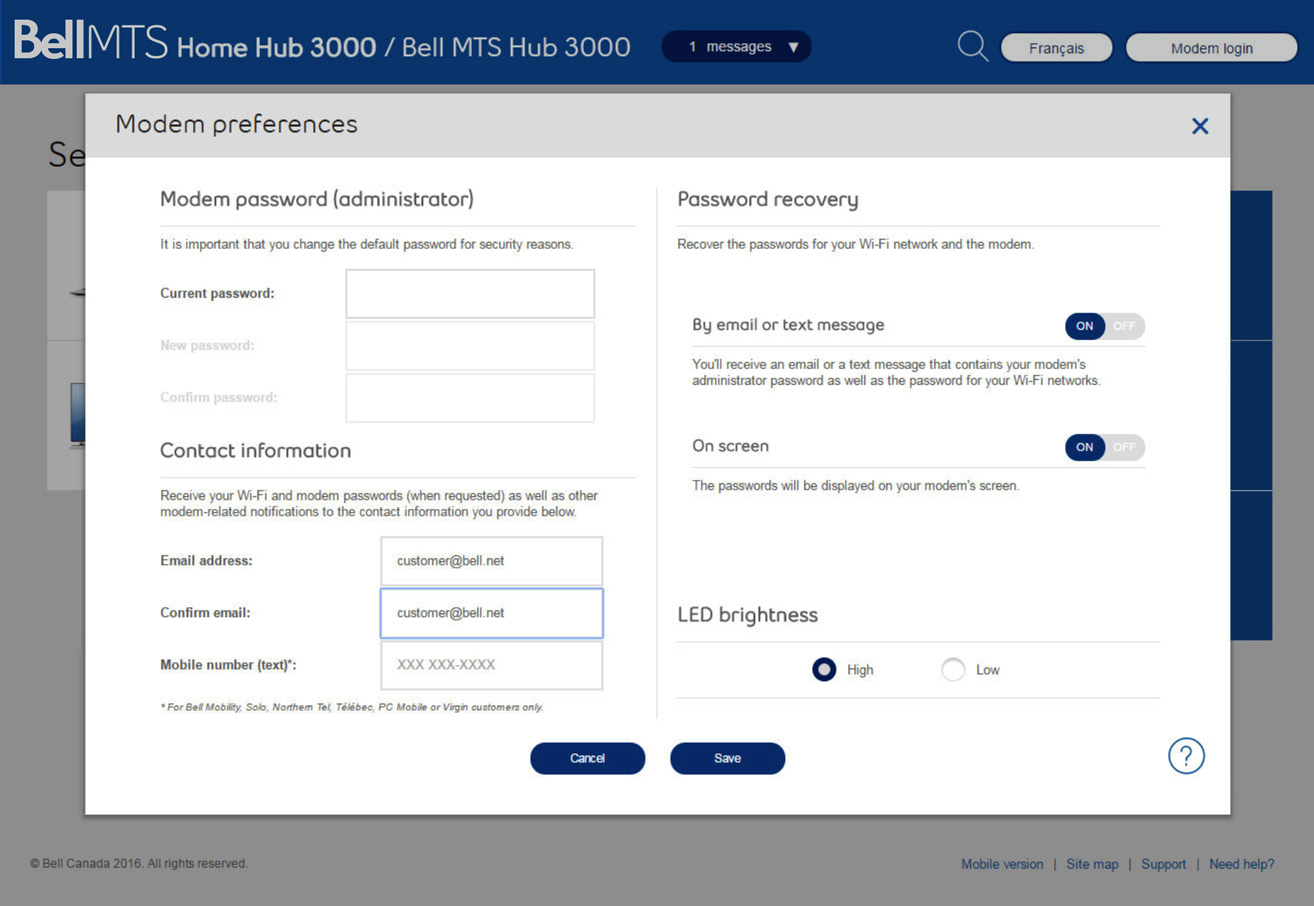
Task: Click the Mobile number text field
Action: (491, 665)
